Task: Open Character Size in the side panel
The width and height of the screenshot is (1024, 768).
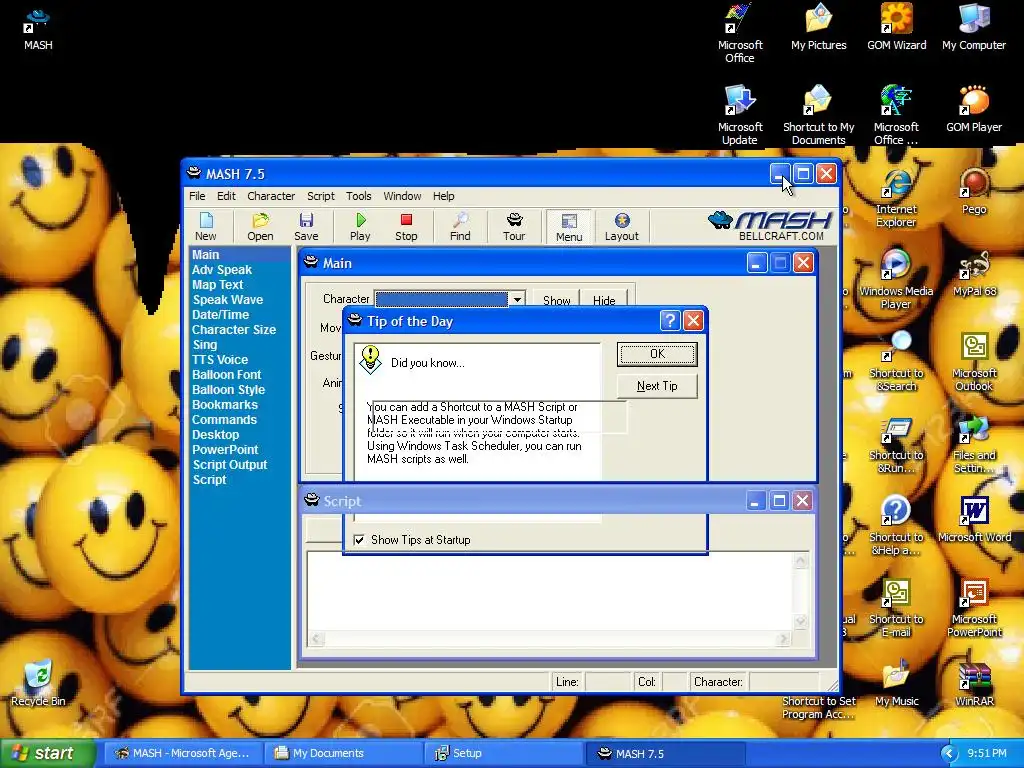Action: point(234,330)
